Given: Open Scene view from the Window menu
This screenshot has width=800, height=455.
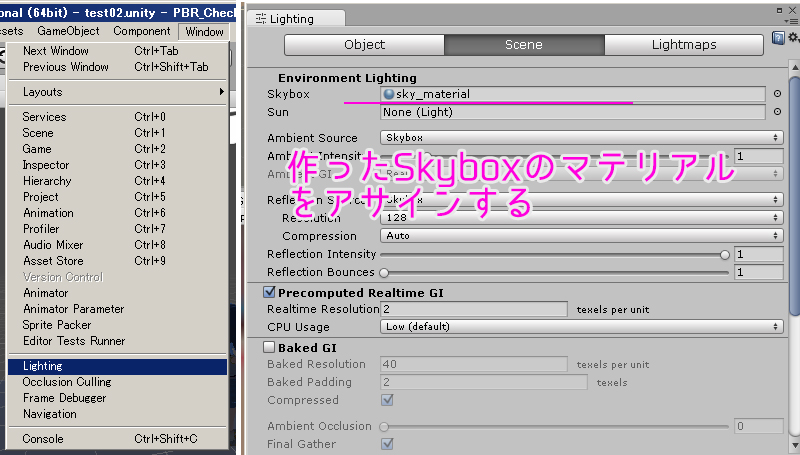Looking at the screenshot, I should (x=117, y=133).
